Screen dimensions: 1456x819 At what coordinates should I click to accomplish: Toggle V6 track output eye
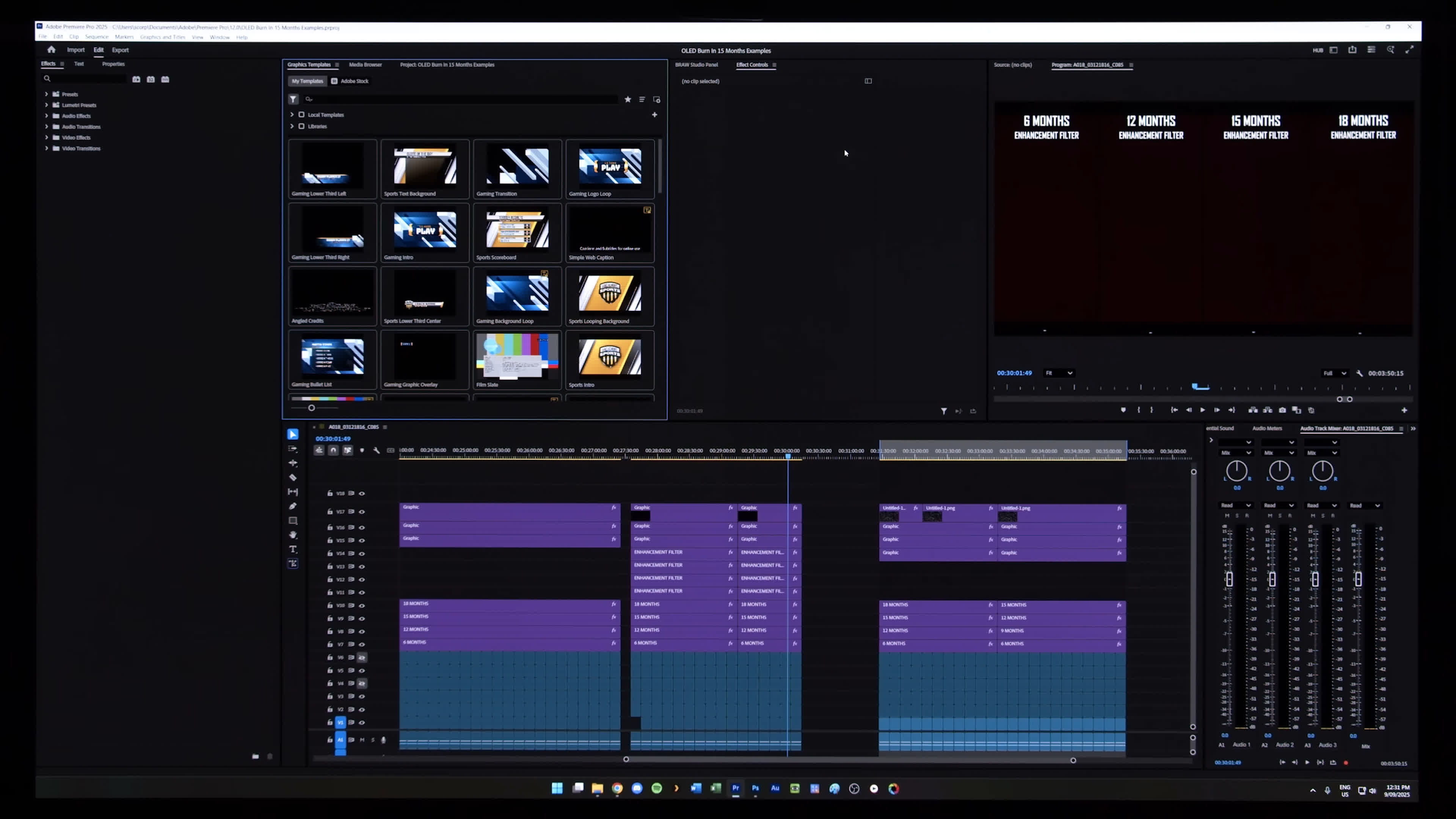click(362, 657)
